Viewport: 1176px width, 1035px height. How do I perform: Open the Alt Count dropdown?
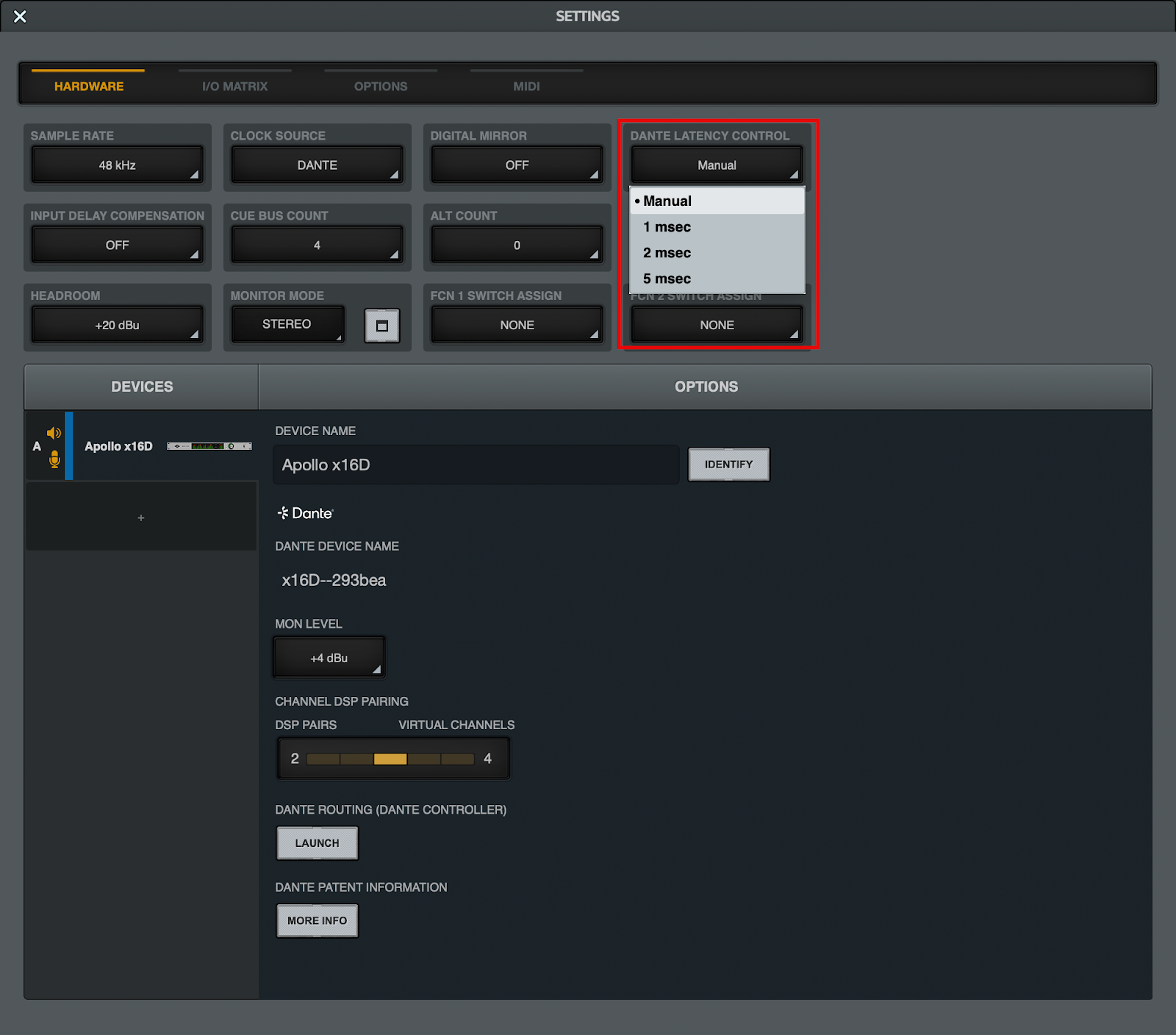517,245
